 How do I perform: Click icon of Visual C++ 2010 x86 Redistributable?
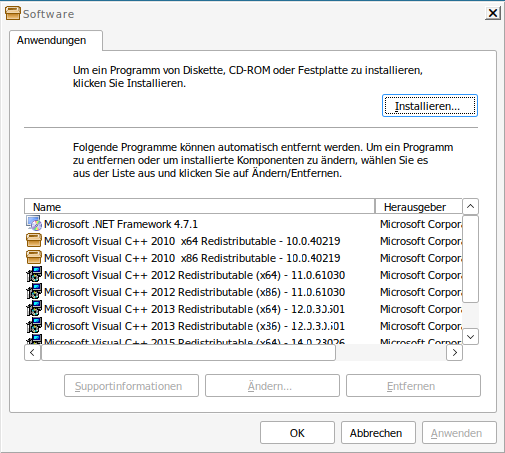tap(34, 258)
